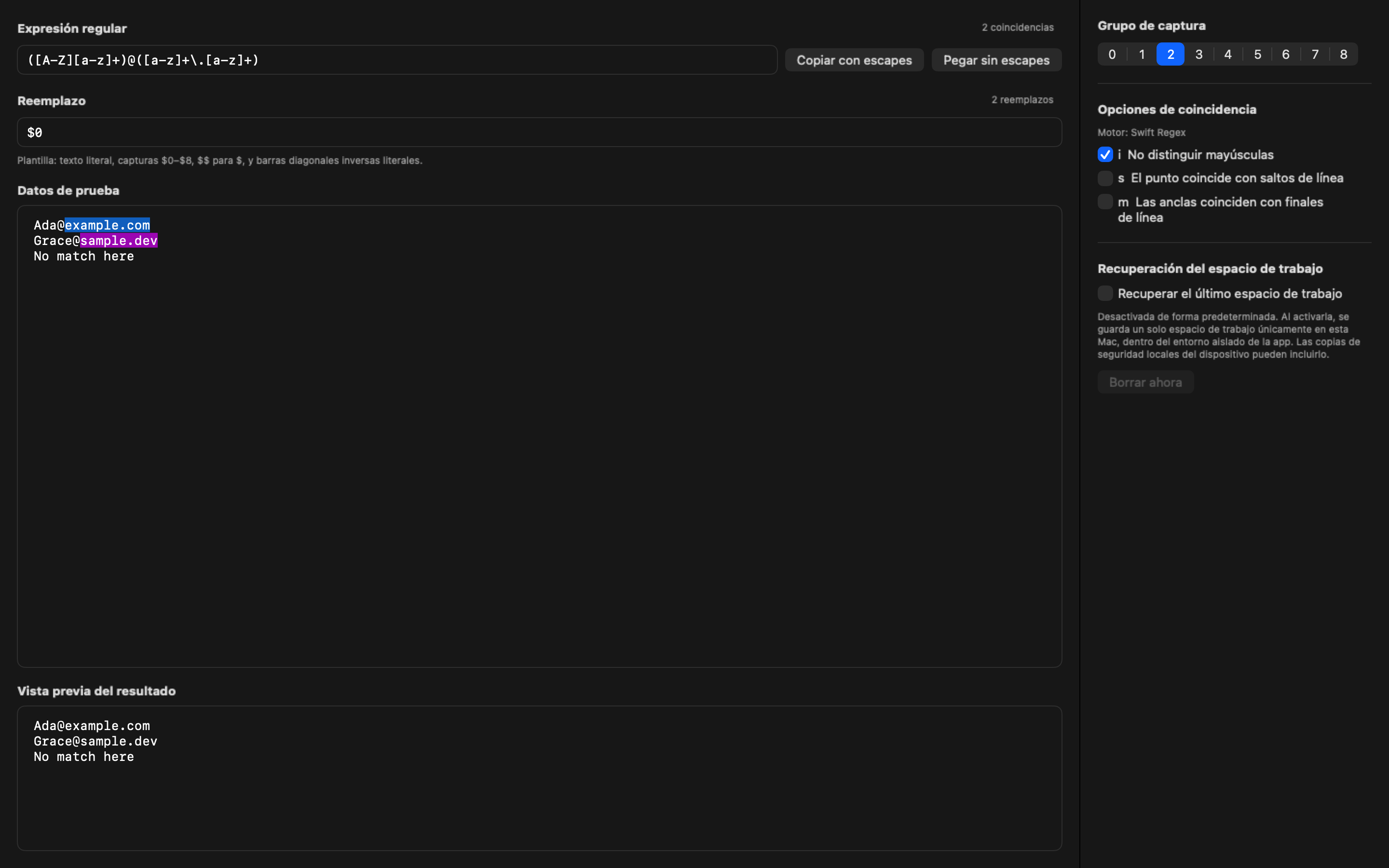
Task: Click the regular expression input field
Action: pos(397,60)
